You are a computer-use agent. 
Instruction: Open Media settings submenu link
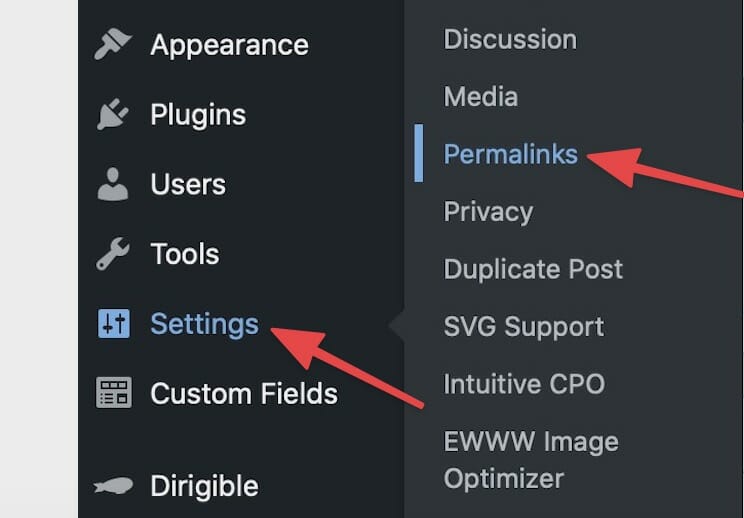(x=481, y=96)
